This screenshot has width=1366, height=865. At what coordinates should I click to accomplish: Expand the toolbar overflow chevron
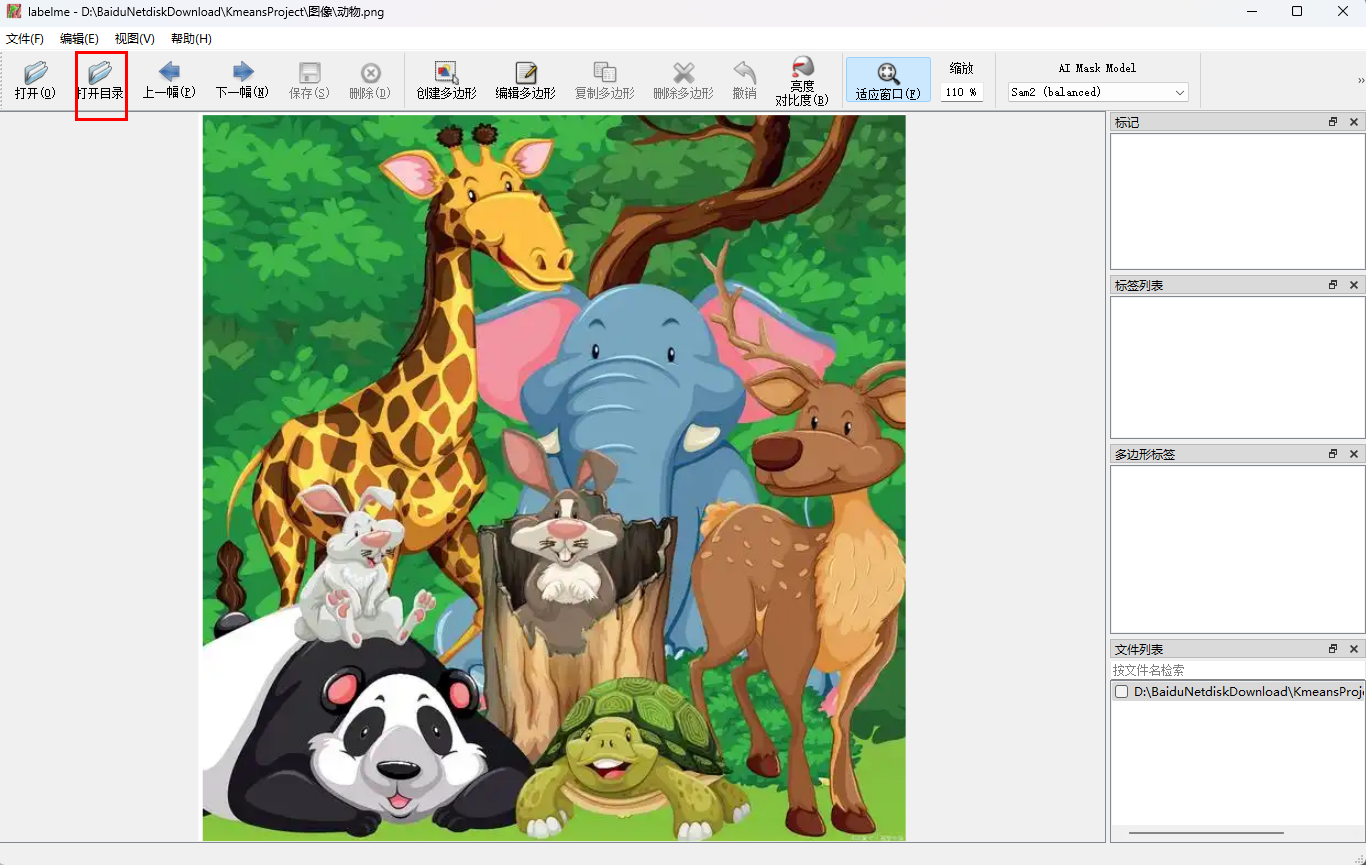pos(1360,80)
